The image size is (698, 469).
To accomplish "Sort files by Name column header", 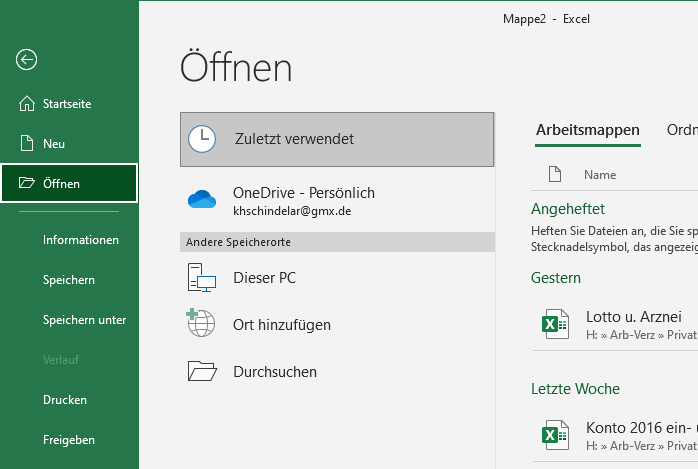I will point(600,175).
